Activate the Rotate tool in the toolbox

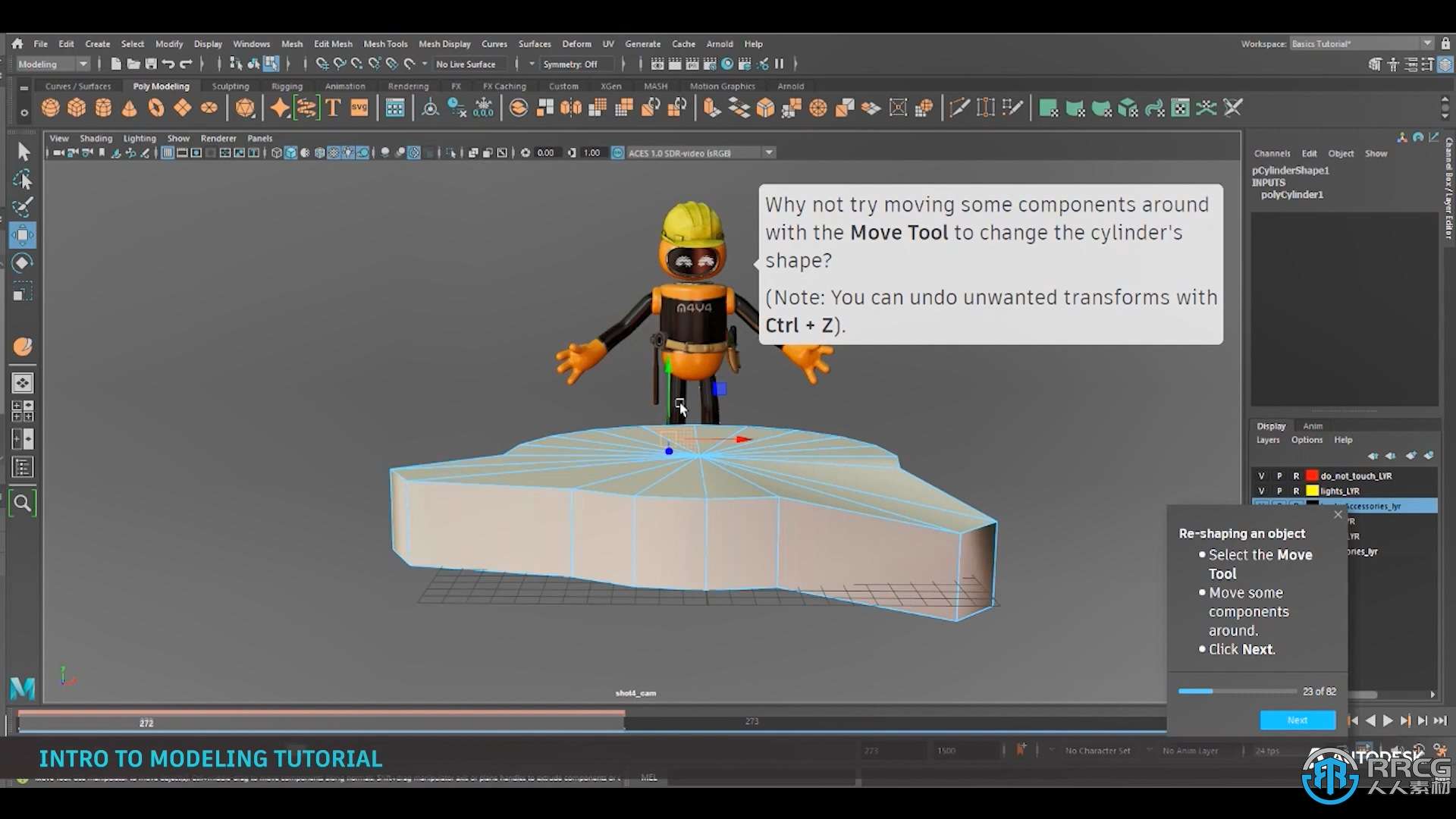click(23, 263)
